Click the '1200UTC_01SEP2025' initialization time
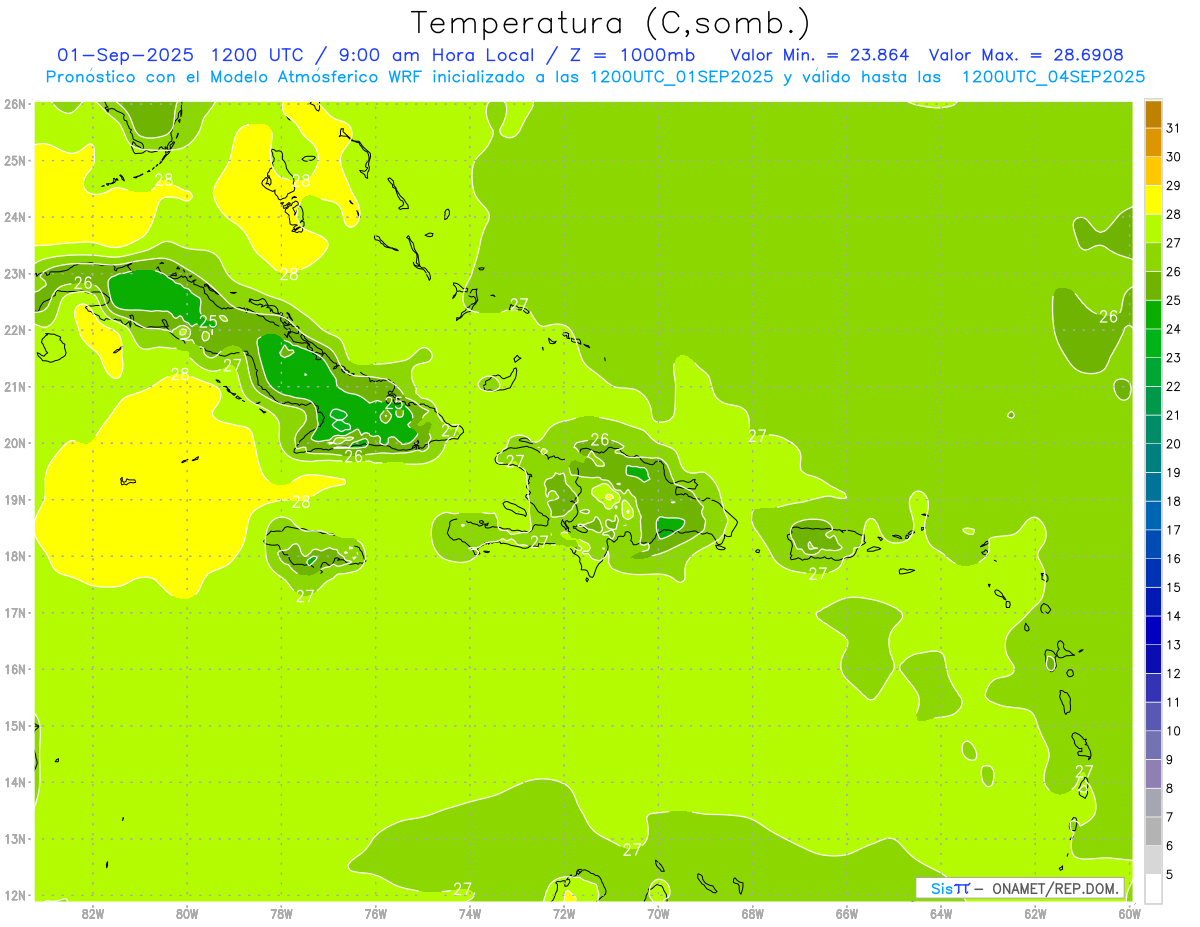1200x927 pixels. pos(682,77)
